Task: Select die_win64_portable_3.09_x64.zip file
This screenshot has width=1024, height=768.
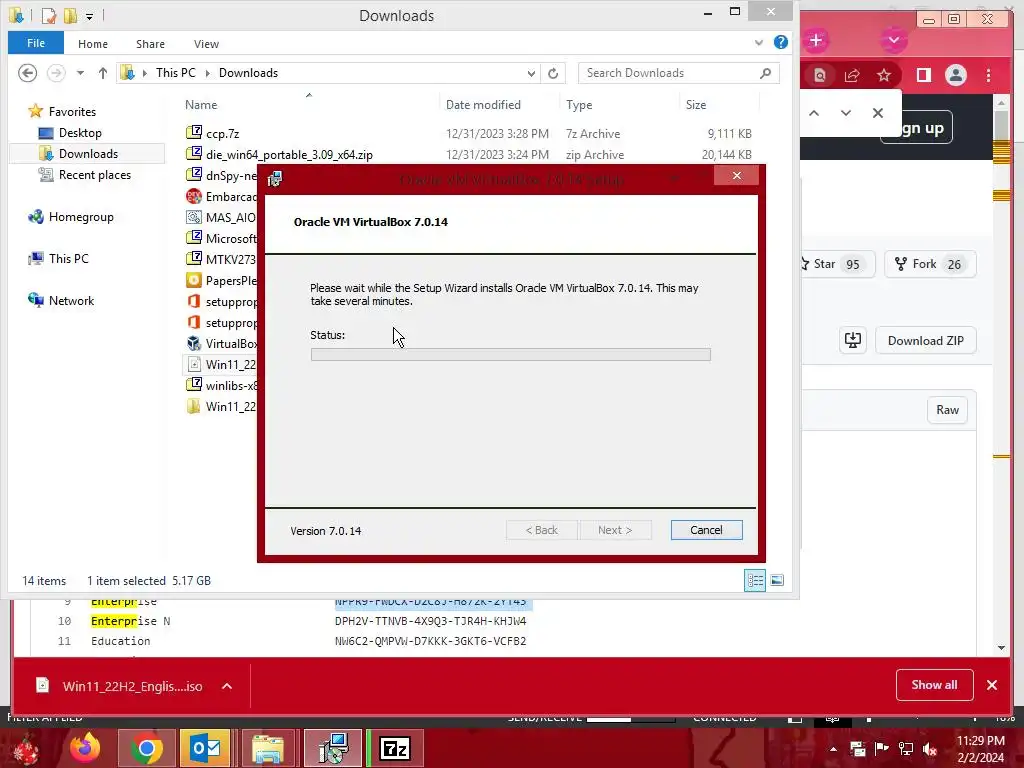Action: point(289,155)
